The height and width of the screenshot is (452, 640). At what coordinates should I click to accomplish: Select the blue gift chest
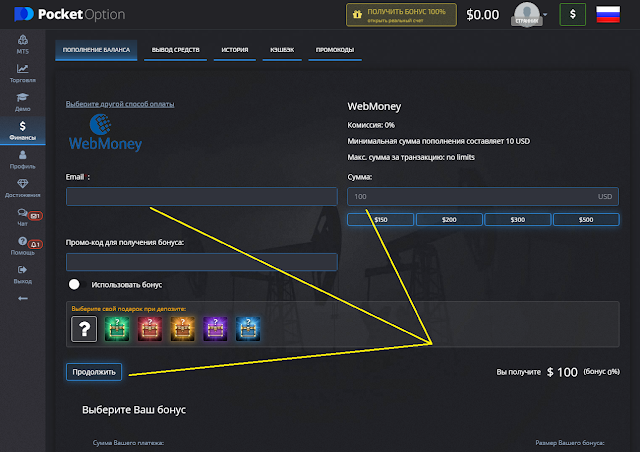(248, 329)
